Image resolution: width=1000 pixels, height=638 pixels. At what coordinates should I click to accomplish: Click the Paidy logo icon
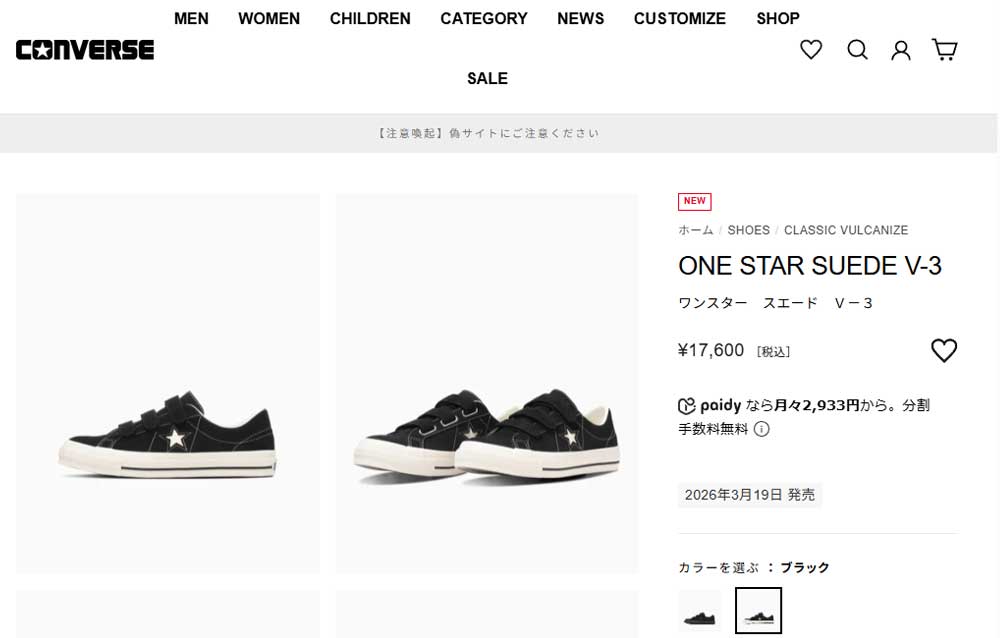[686, 406]
